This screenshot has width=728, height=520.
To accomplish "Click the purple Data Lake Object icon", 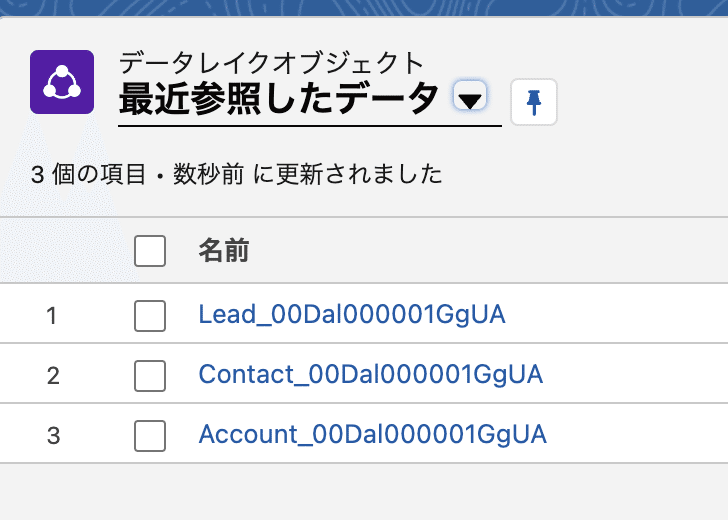I will point(62,82).
